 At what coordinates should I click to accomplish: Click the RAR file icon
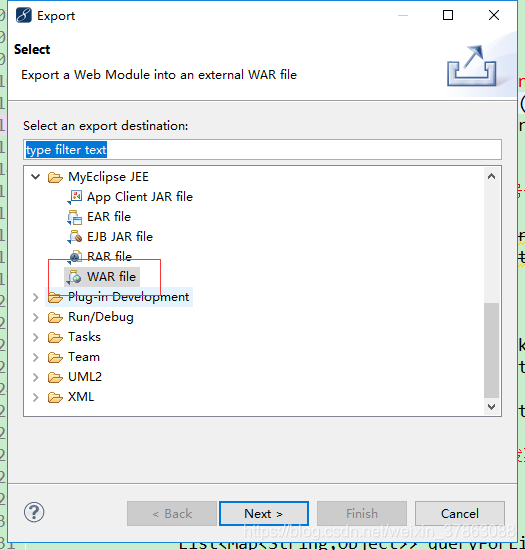tap(75, 257)
